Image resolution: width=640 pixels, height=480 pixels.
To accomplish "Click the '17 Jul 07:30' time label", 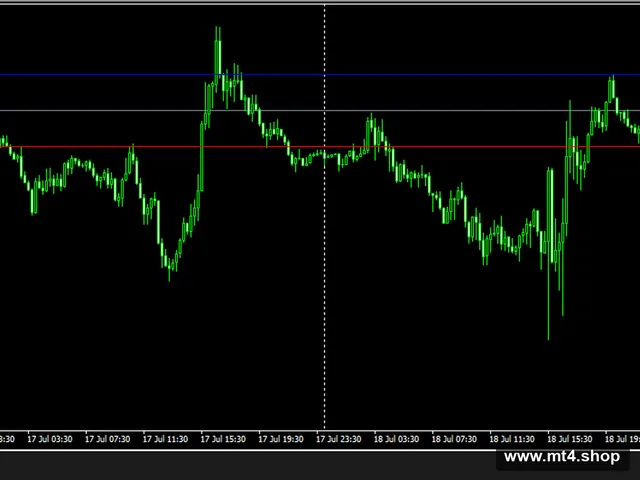I will [107, 439].
